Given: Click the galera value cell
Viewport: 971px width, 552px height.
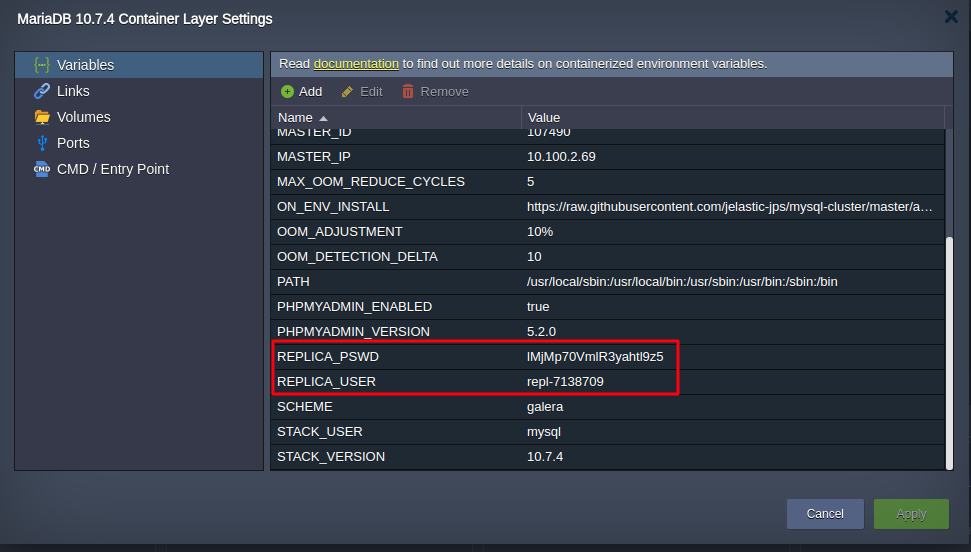Looking at the screenshot, I should click(x=545, y=407).
